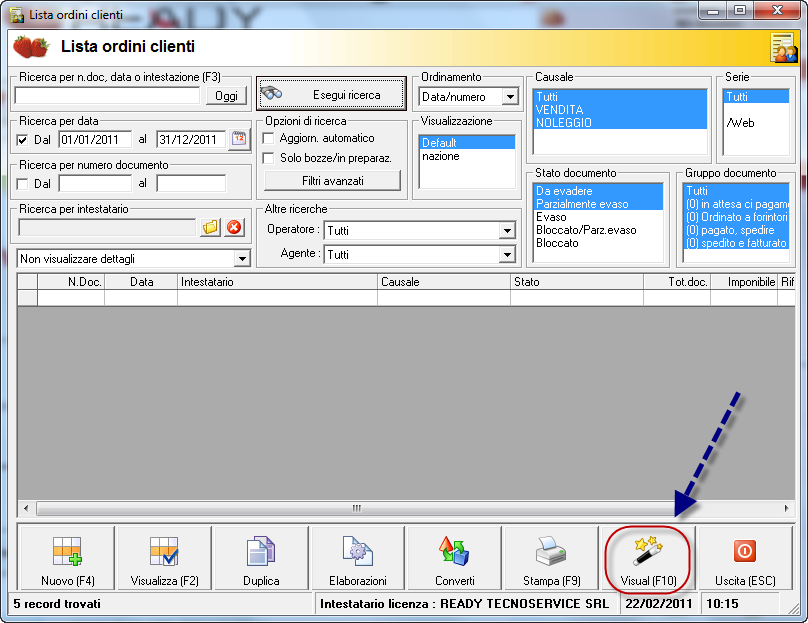Click the Intestatario column header

pyautogui.click(x=277, y=282)
